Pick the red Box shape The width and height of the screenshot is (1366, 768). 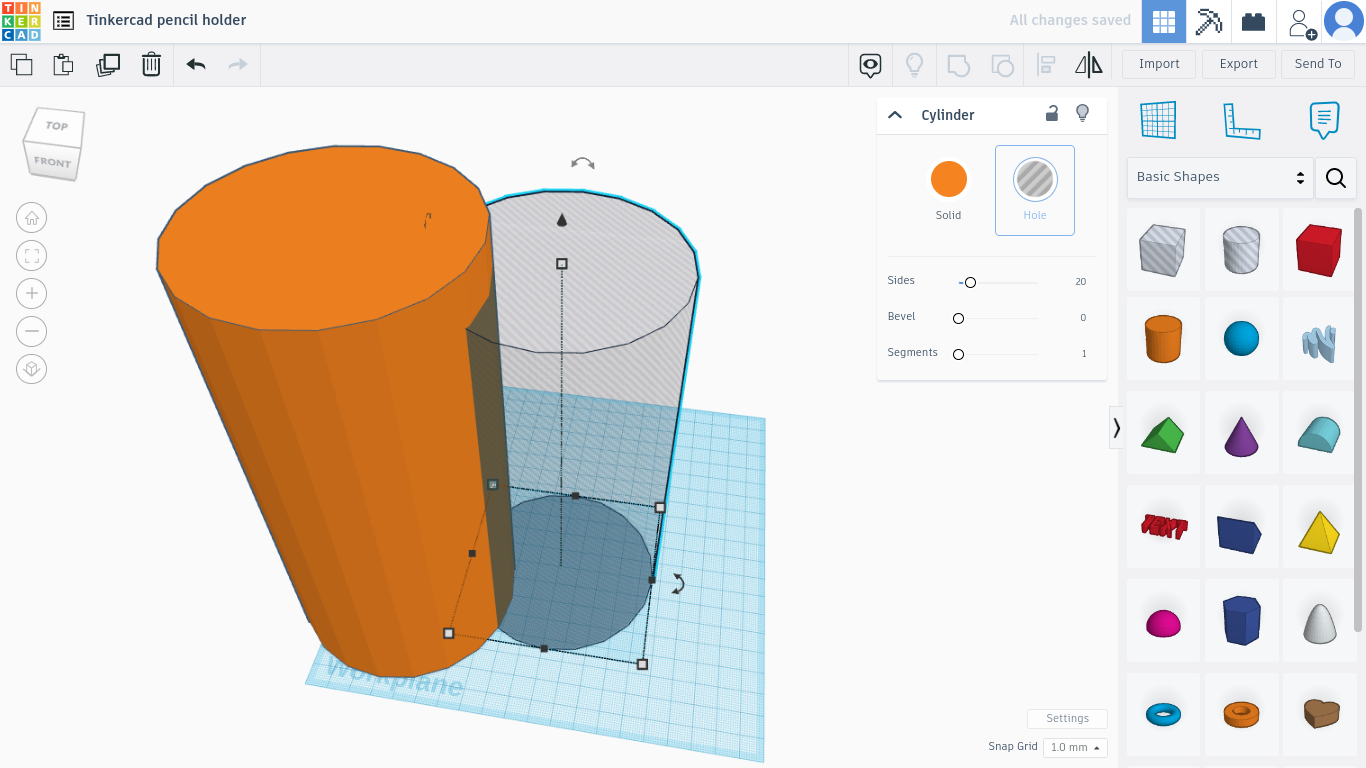pos(1319,249)
